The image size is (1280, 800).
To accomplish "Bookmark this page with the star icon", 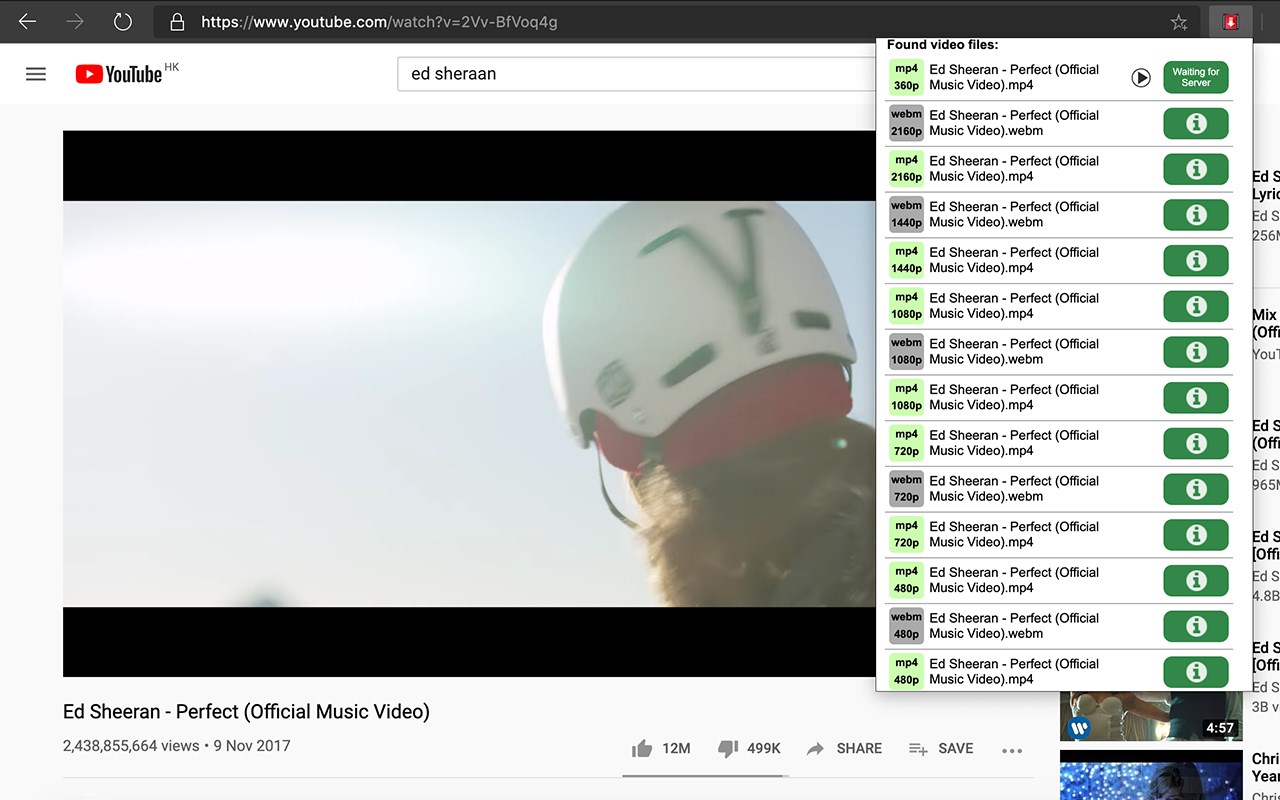I will (1179, 22).
